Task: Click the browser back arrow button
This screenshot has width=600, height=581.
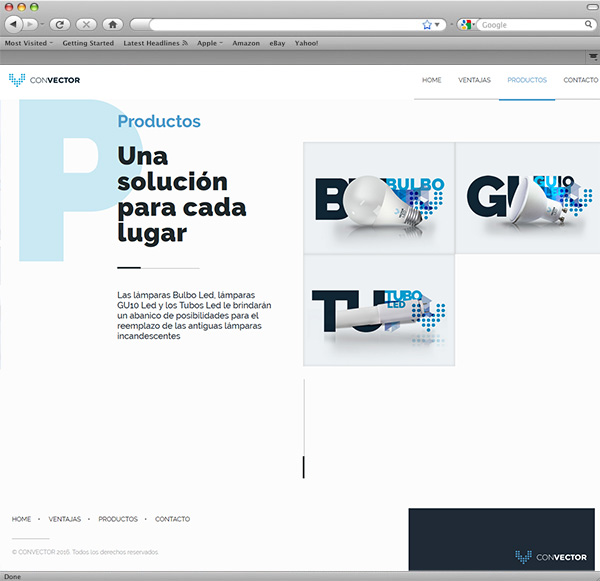Action: 14,24
